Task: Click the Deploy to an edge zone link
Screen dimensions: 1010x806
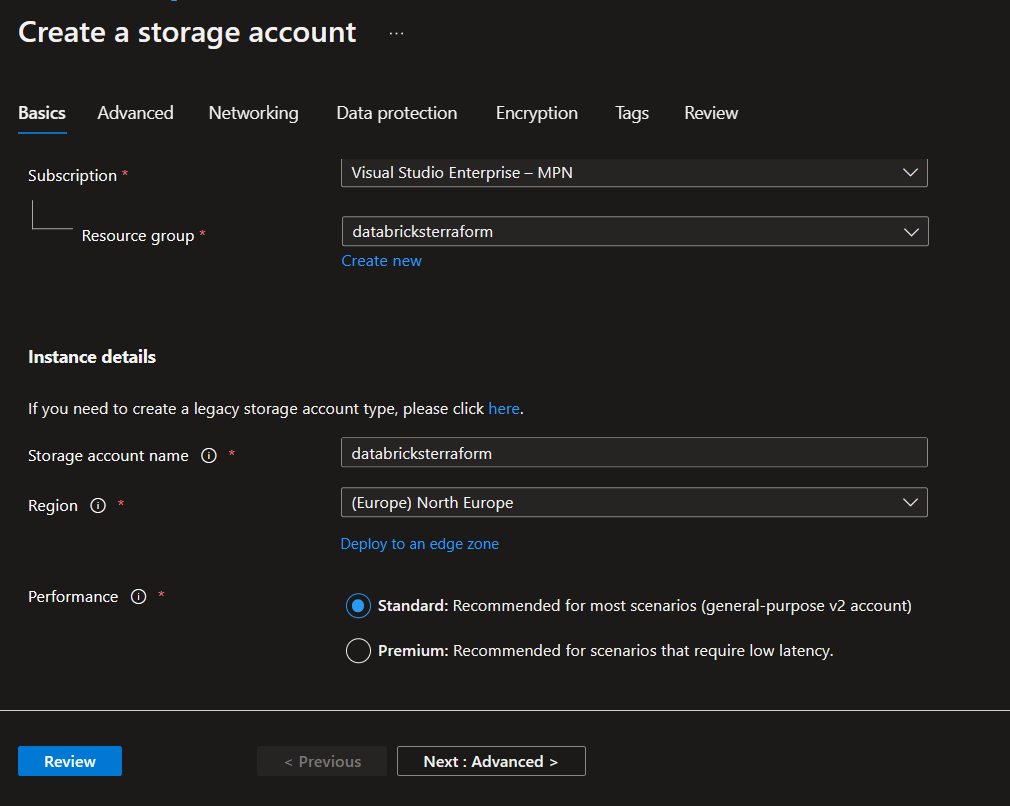Action: click(x=420, y=544)
